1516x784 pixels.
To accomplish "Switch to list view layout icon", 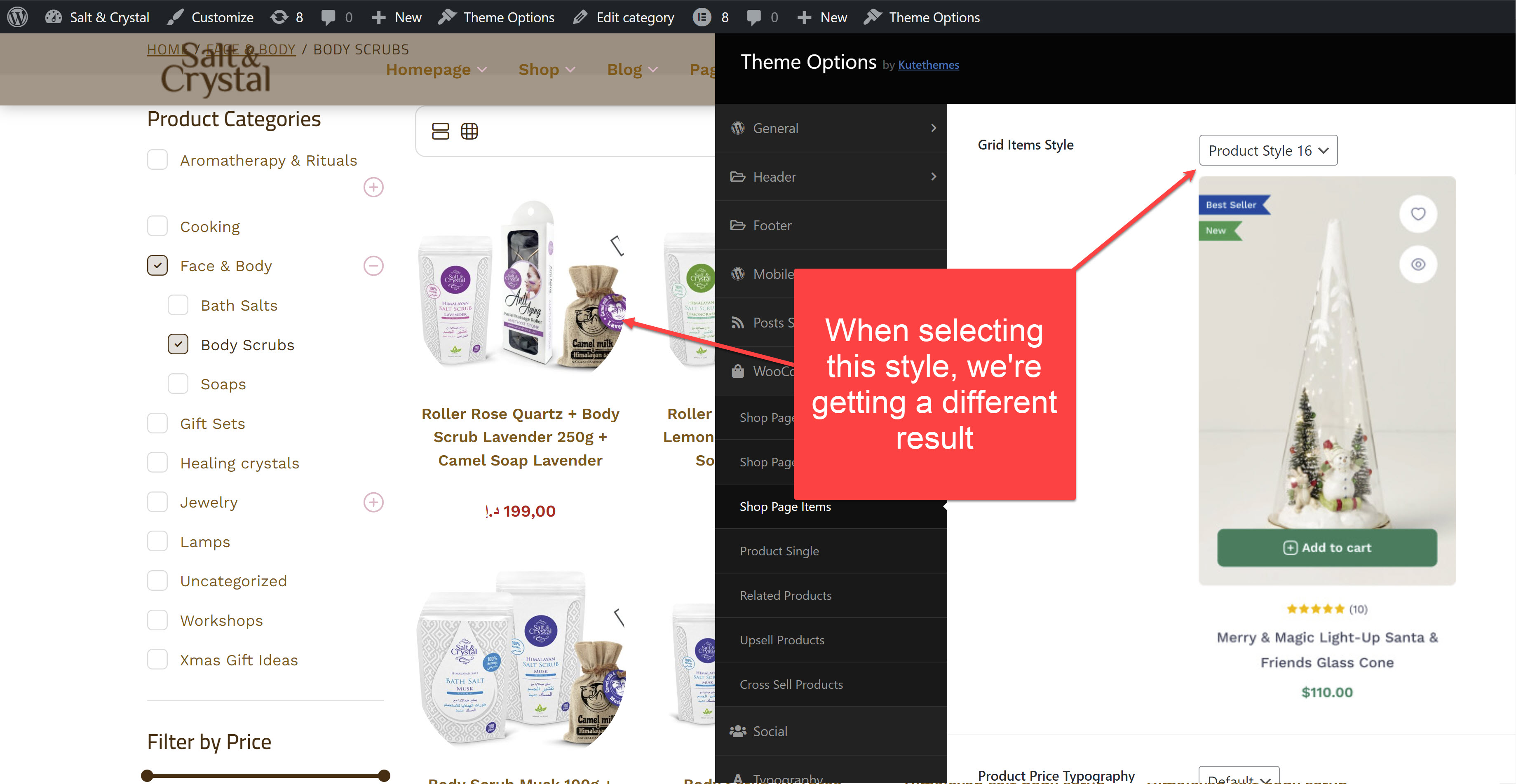I will coord(440,131).
